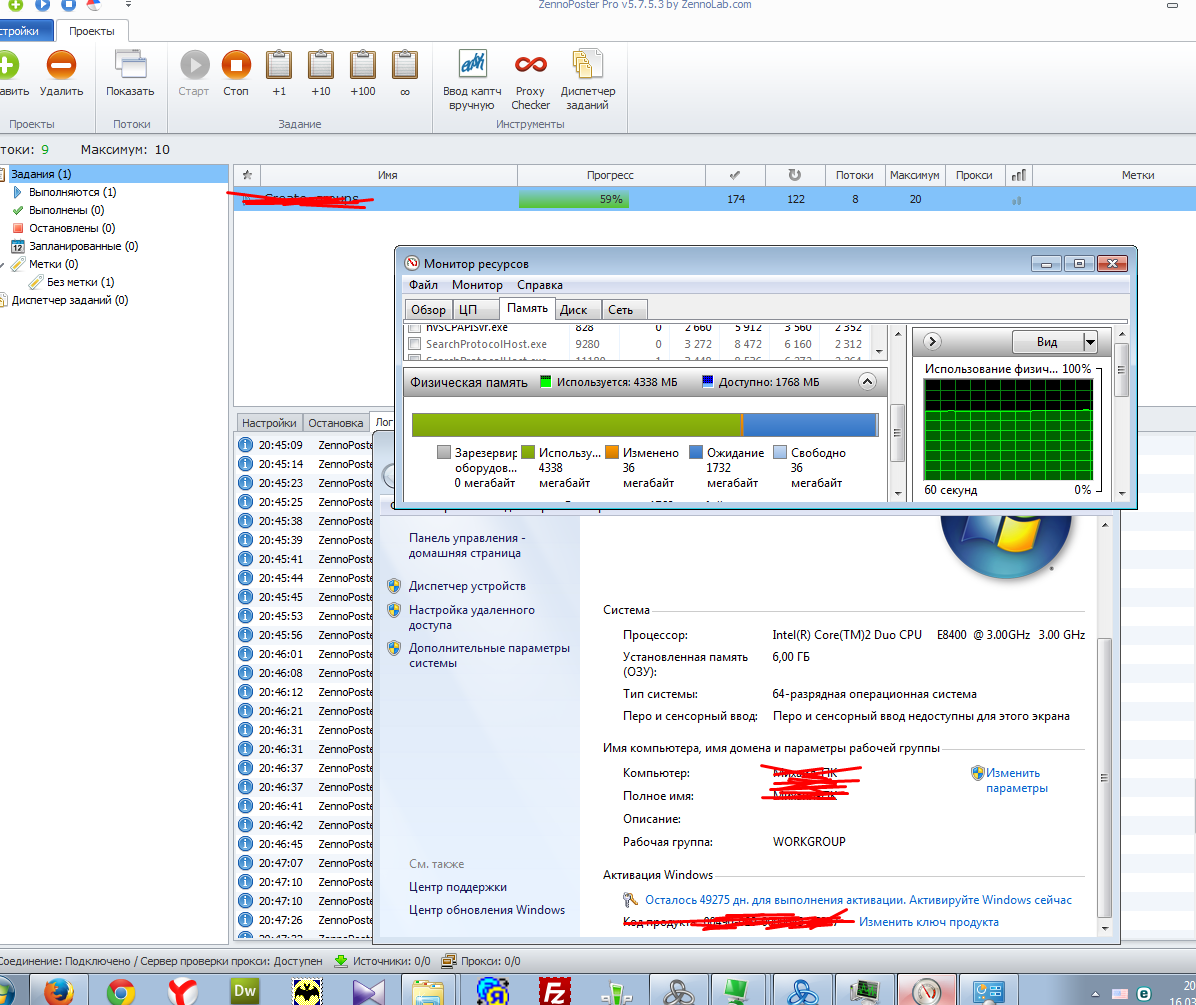
Task: Click the Windows activation days-remaining link
Action: pyautogui.click(x=858, y=900)
